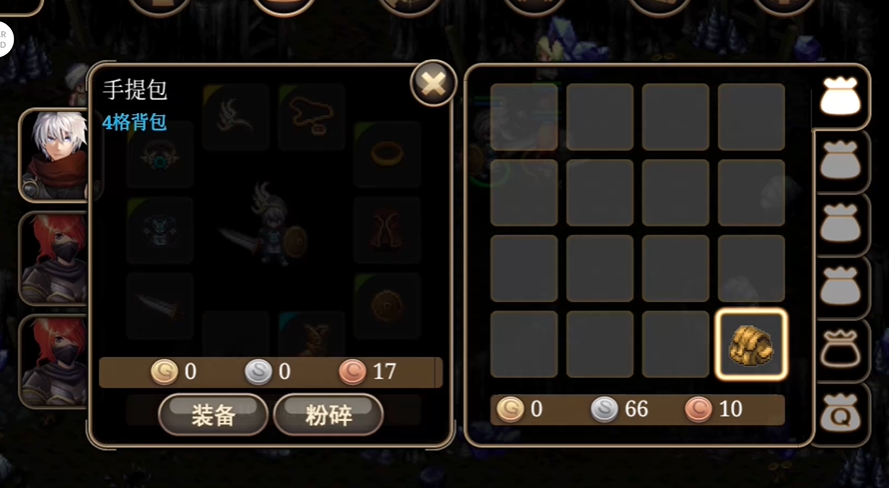Open the quest bag marked Q
Screen dimensions: 889x488
[x=841, y=413]
